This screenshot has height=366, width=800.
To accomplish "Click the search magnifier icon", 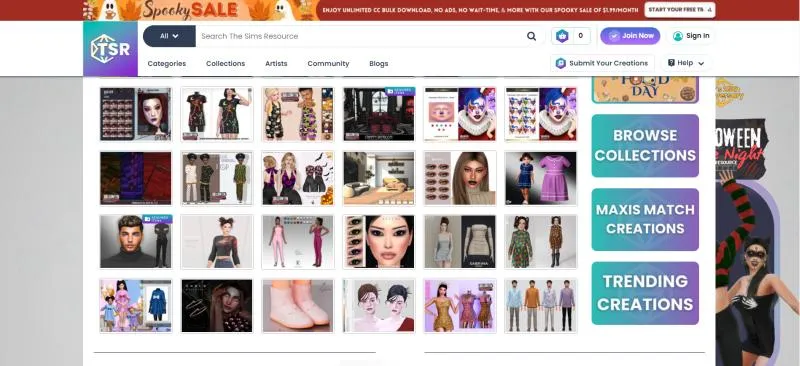I will [531, 36].
